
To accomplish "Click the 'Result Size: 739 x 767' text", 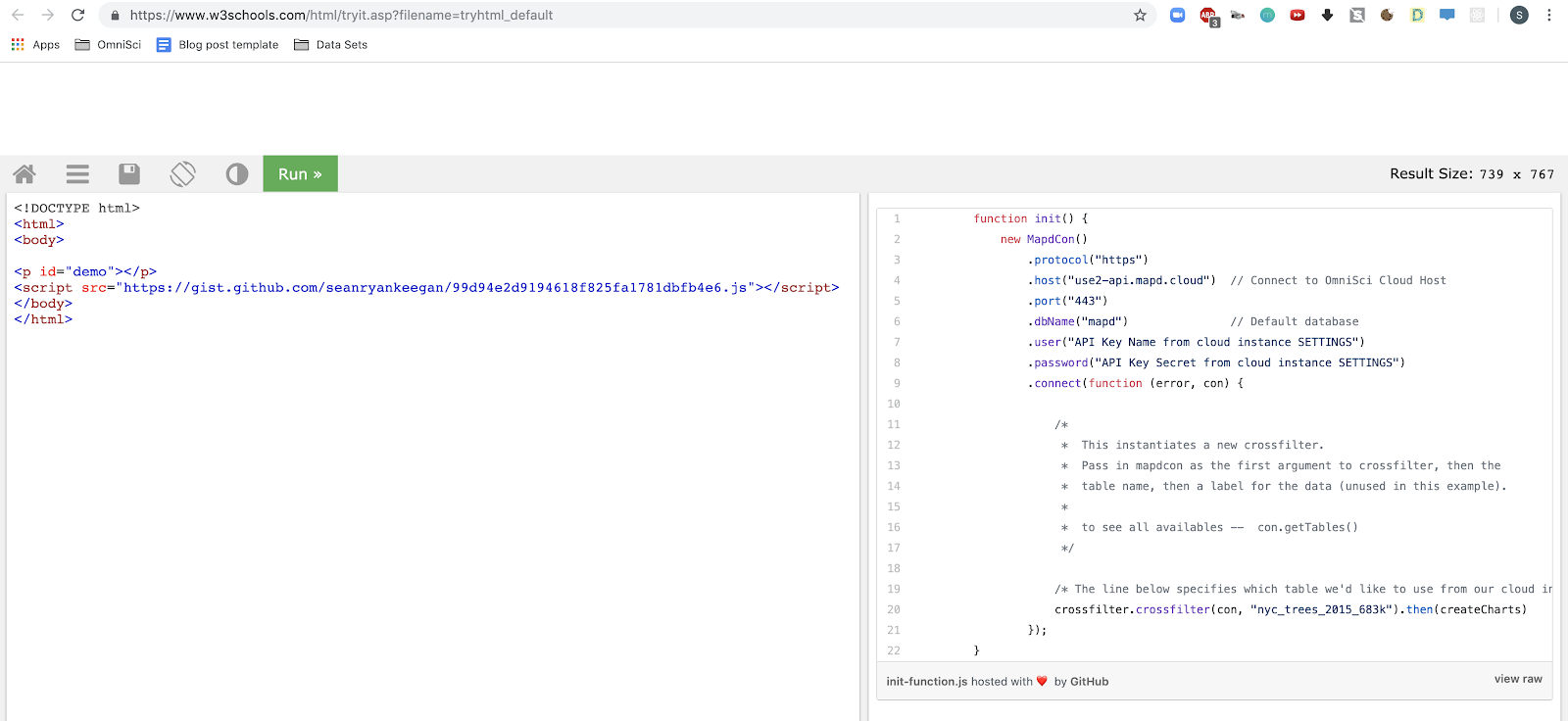I will (1472, 173).
